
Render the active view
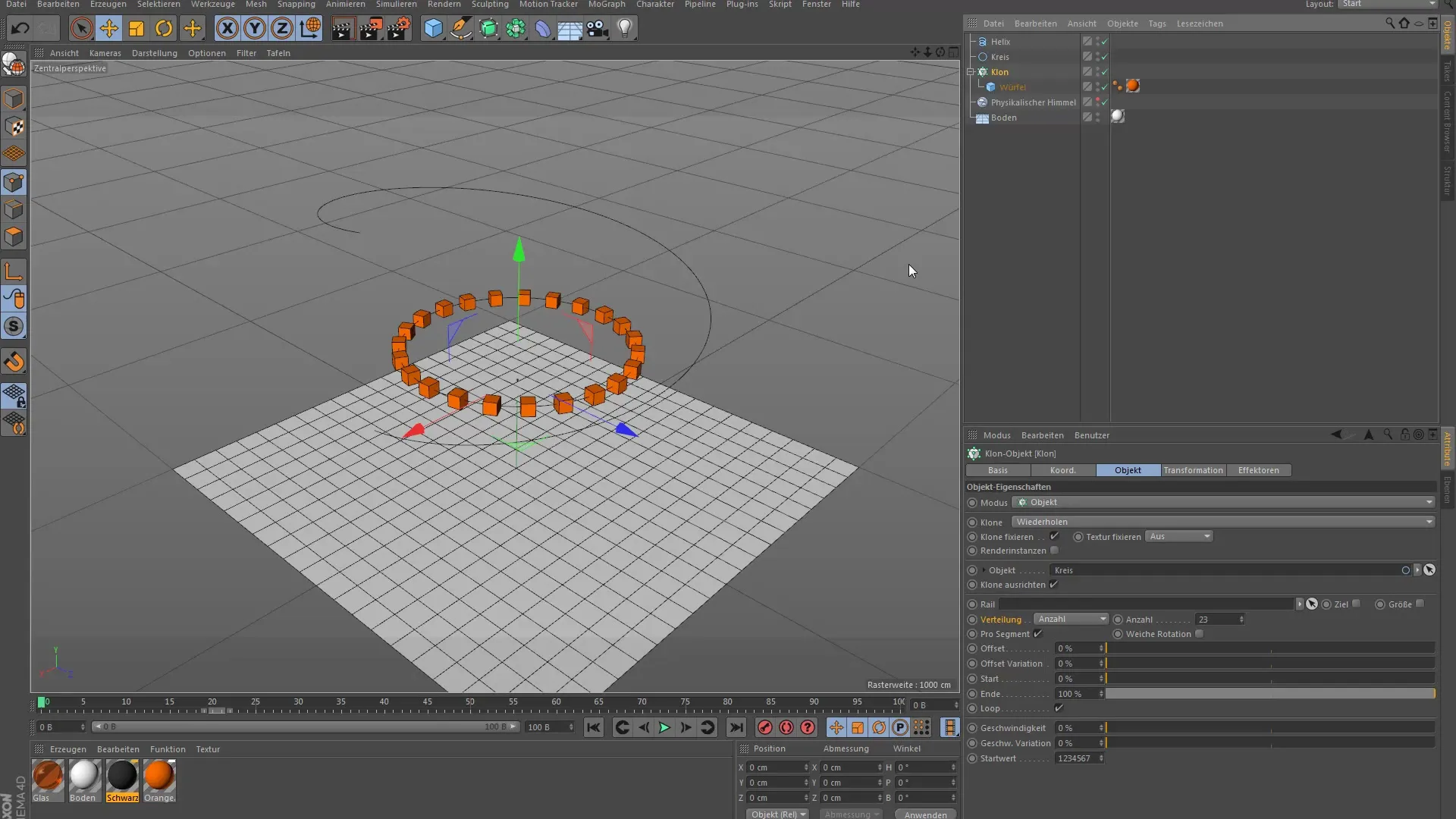342,29
